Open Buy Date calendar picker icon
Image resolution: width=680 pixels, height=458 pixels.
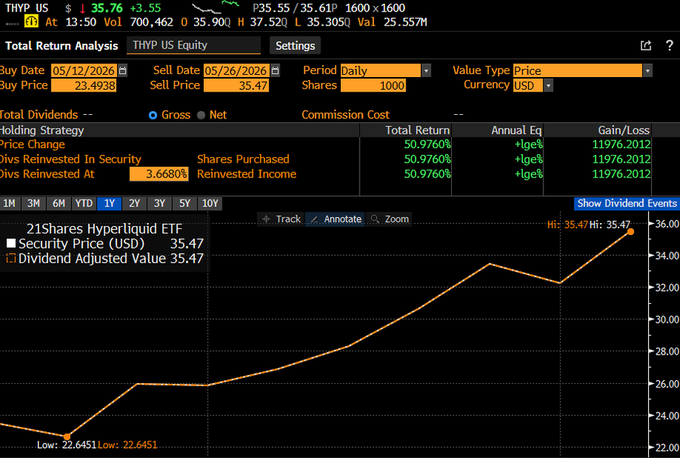pos(123,70)
